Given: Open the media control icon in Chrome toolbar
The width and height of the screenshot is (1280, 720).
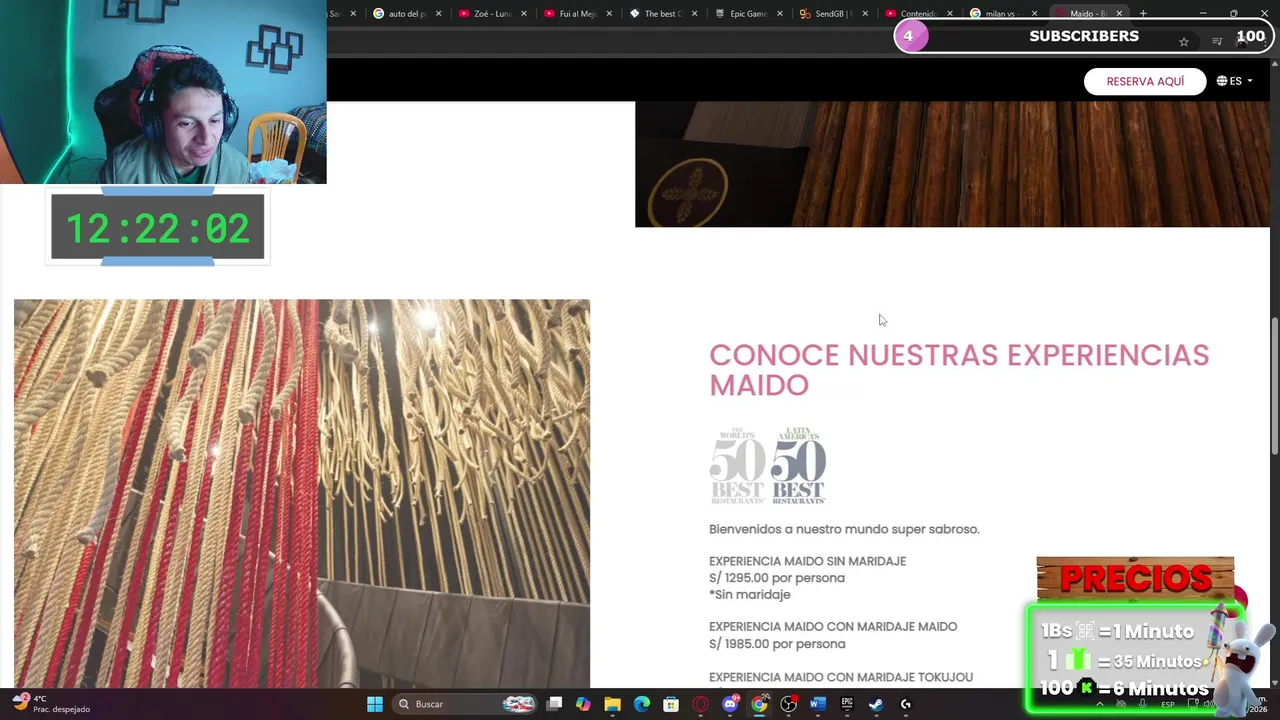Looking at the screenshot, I should [1217, 41].
